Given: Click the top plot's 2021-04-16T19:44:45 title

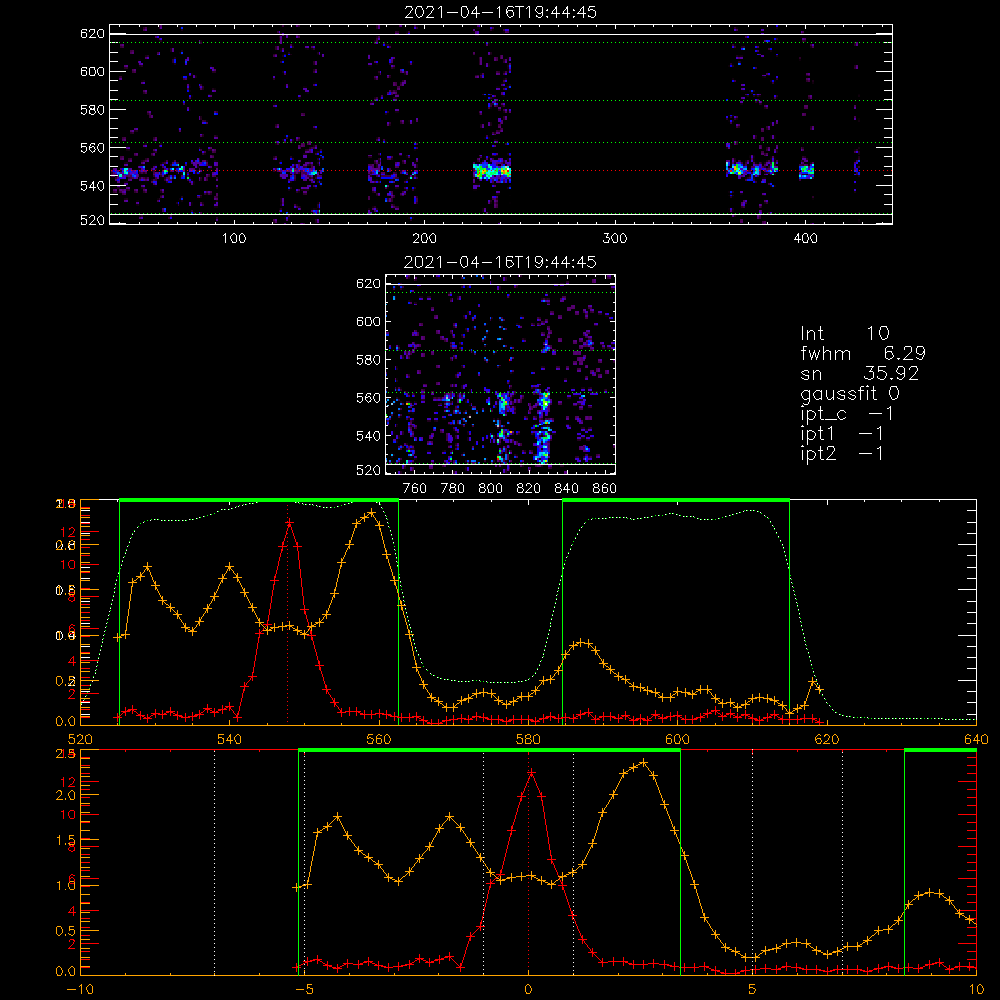Looking at the screenshot, I should pyautogui.click(x=500, y=12).
